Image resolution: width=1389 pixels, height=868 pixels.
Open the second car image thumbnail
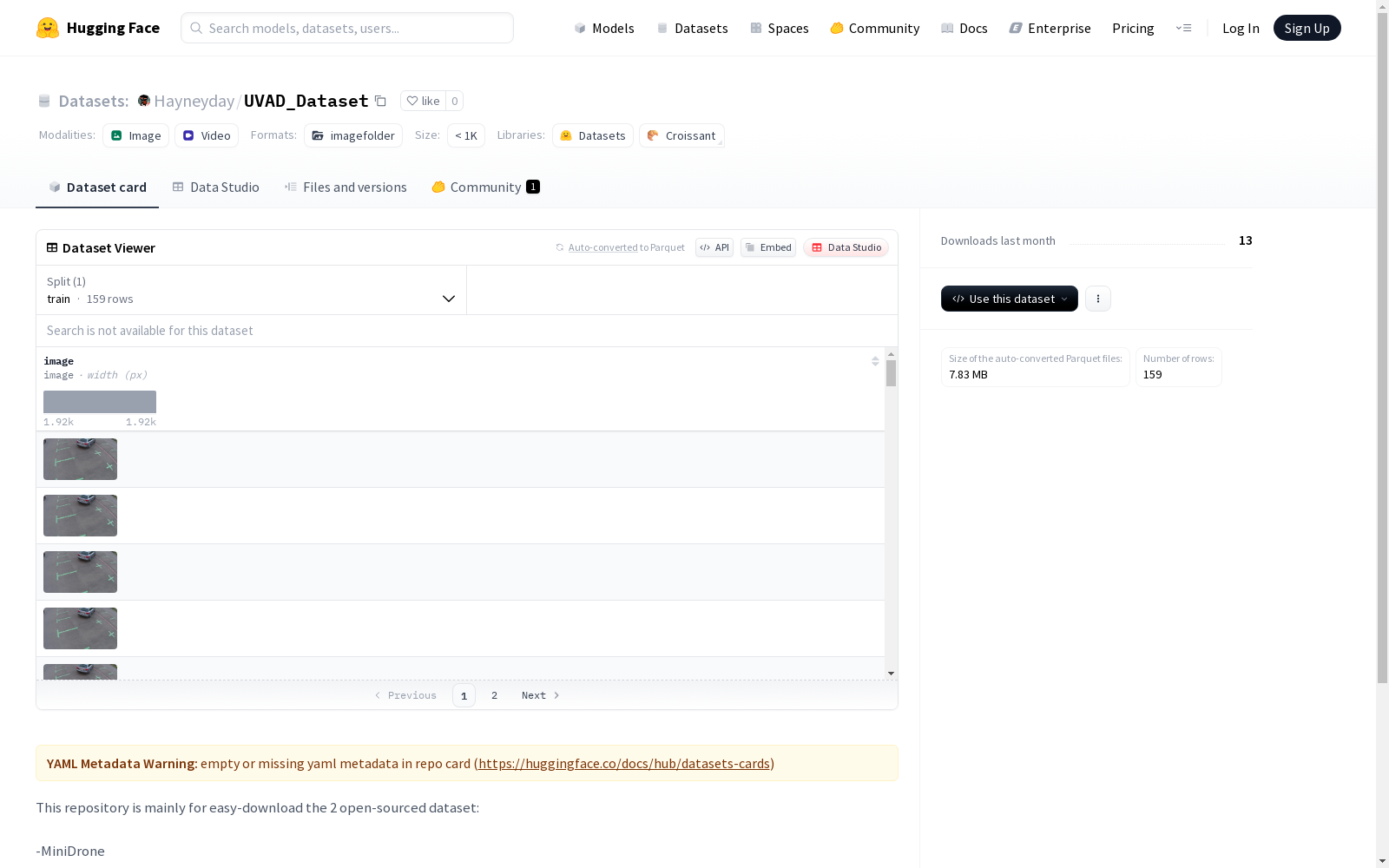click(x=80, y=516)
